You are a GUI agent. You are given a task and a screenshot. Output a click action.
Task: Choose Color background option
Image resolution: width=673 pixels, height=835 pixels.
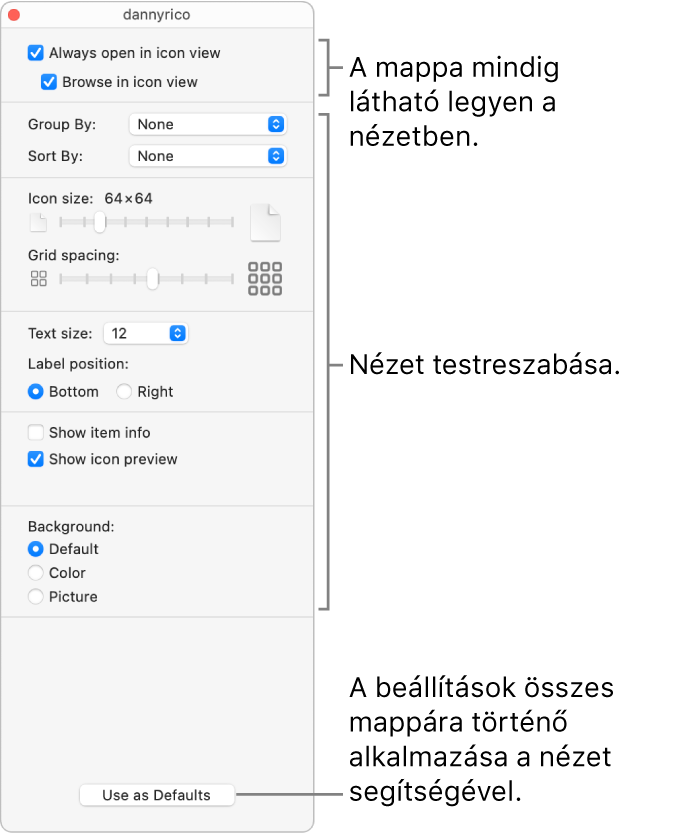point(36,573)
